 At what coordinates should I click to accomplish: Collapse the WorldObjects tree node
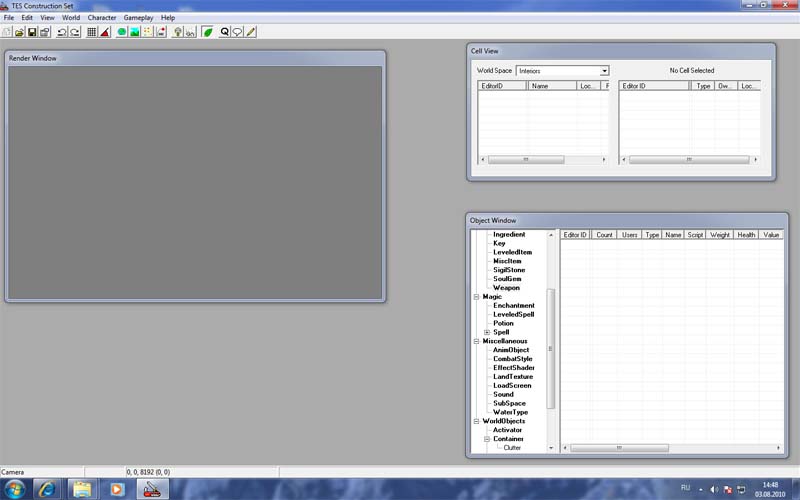click(x=476, y=421)
